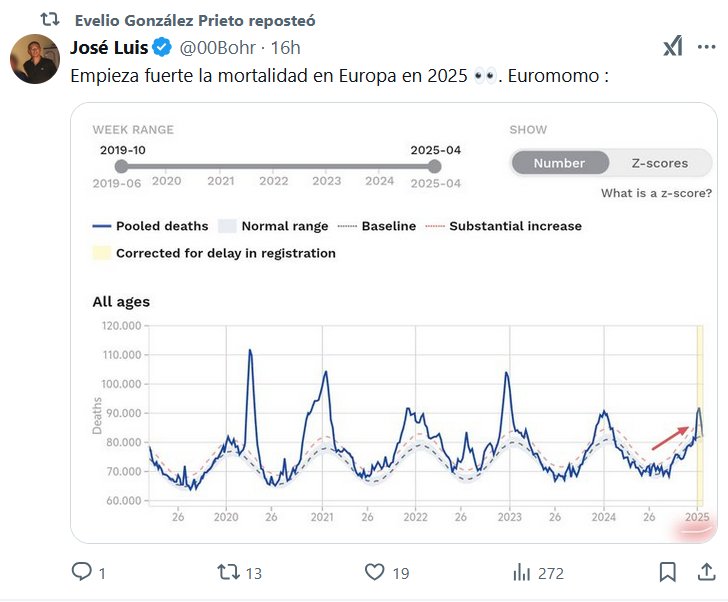Share the post via upload arrow icon
This screenshot has height=602, width=728.
706,573
